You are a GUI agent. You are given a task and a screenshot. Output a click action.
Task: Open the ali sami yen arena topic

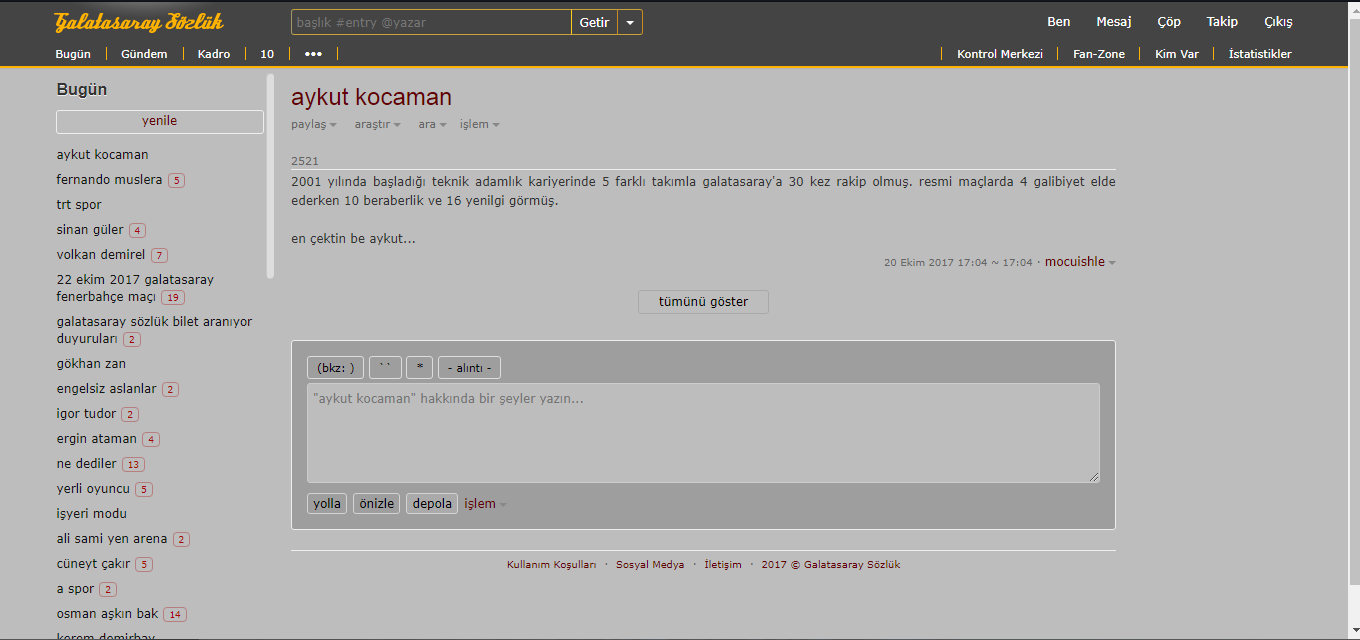[112, 539]
